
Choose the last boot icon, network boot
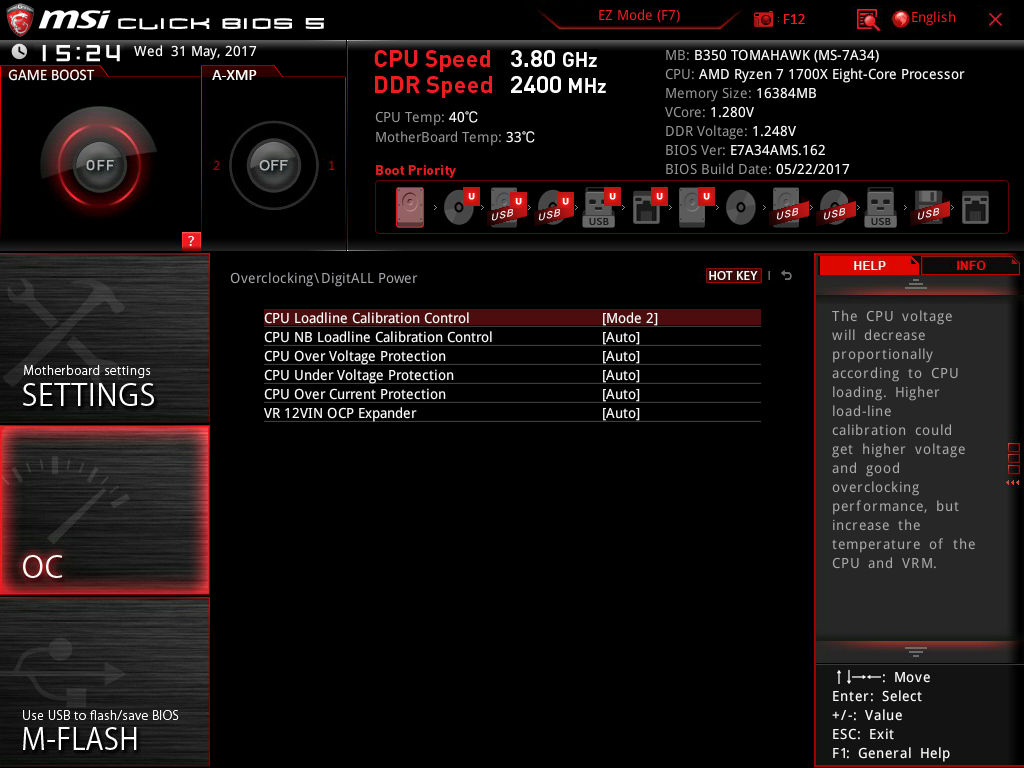(975, 208)
